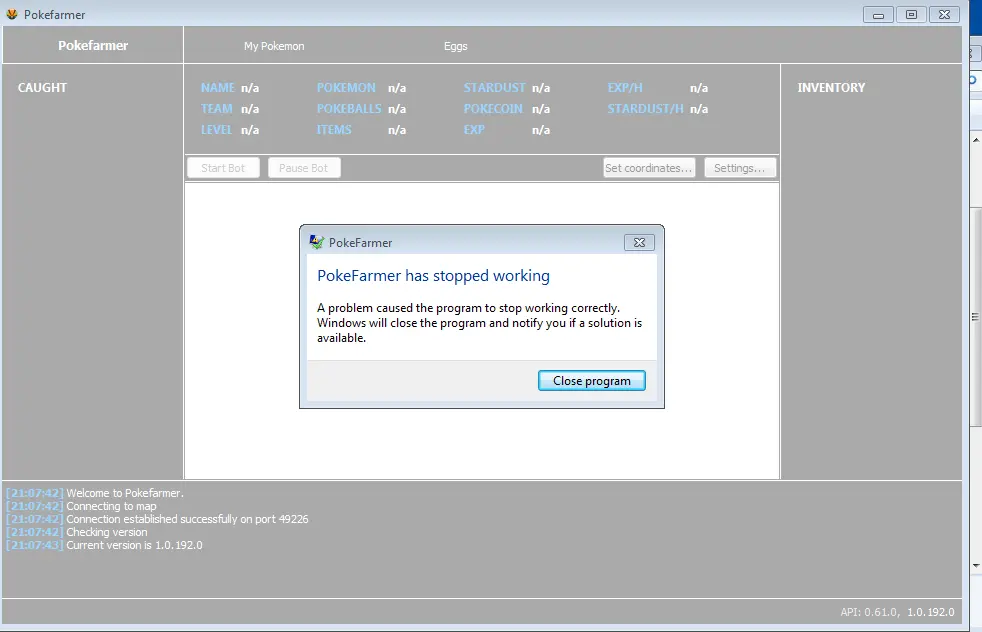Click the ITEMS stat label
Screen dimensions: 982x632
[334, 130]
